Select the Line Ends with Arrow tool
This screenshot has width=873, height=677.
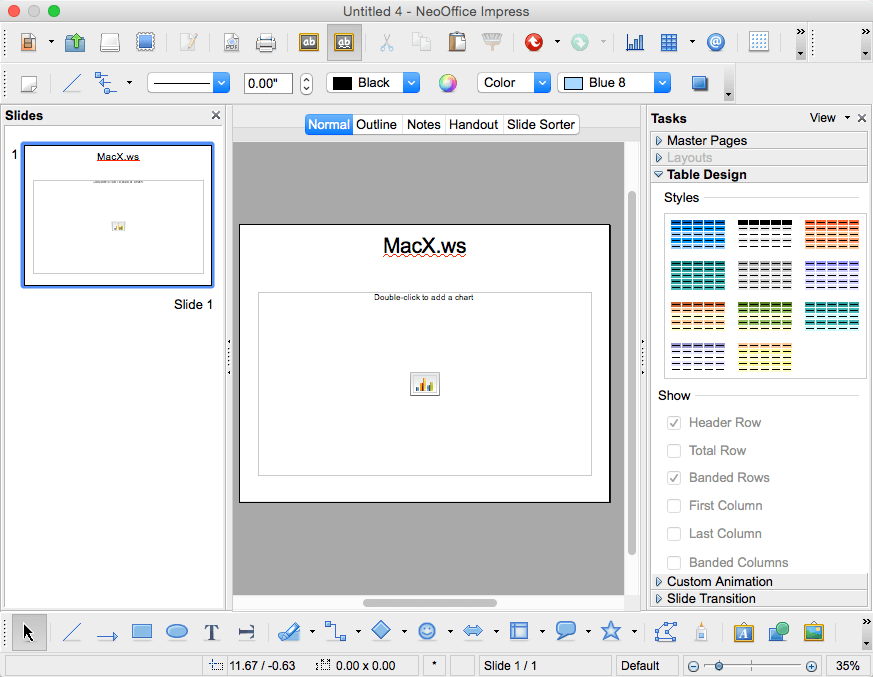(x=107, y=635)
